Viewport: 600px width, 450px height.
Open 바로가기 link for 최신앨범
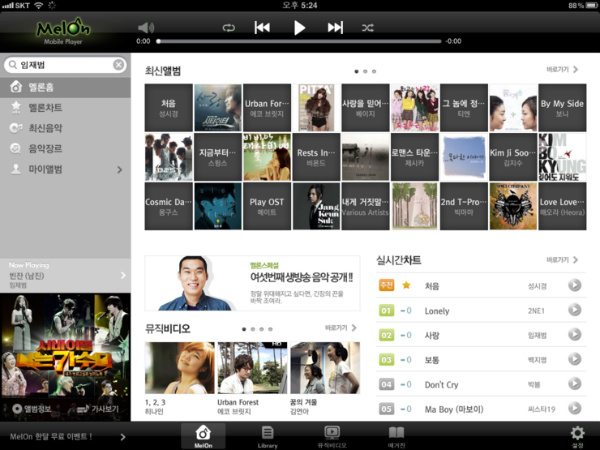tap(562, 70)
